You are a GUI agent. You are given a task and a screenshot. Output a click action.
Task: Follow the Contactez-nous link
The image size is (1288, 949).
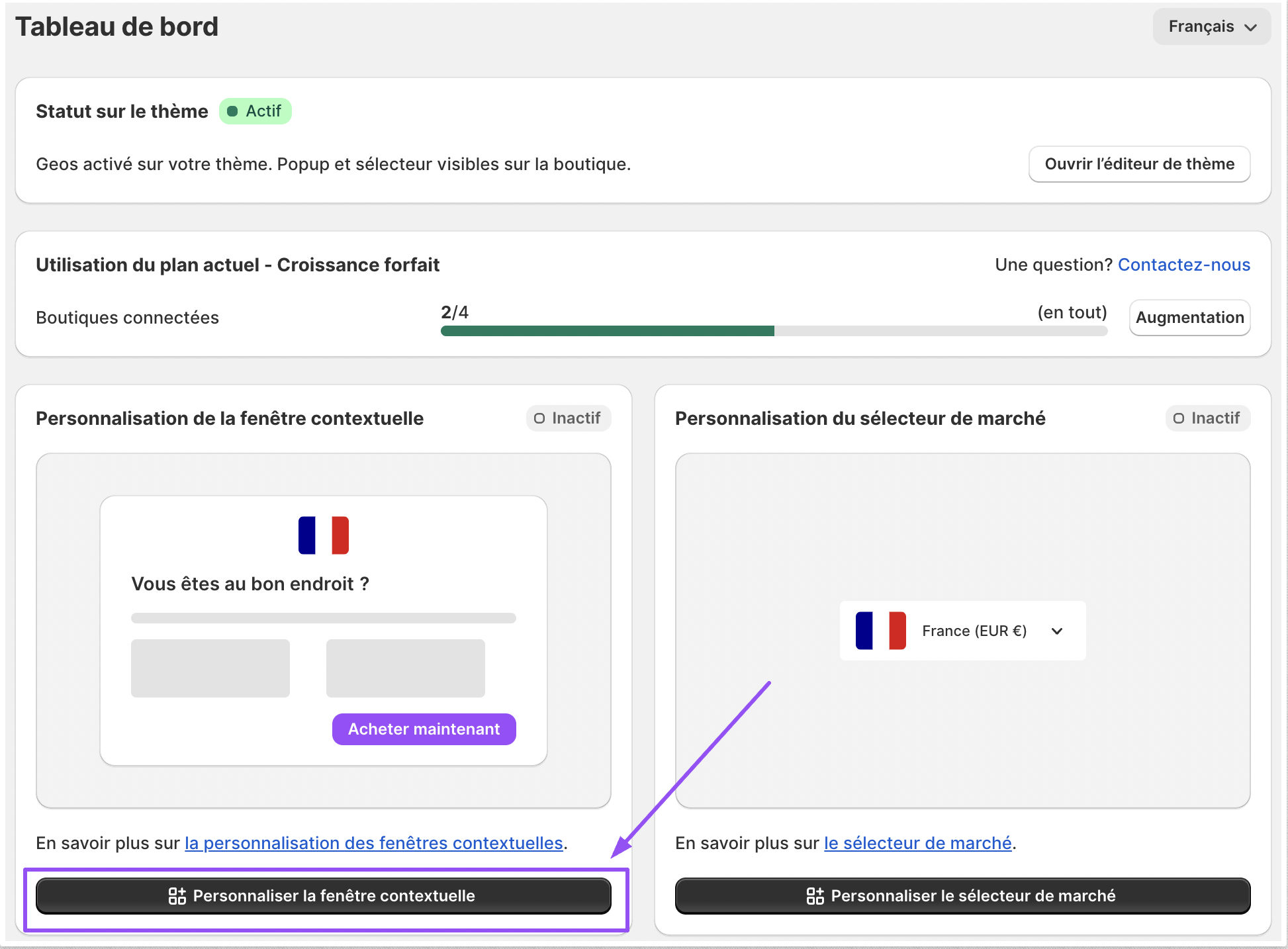[x=1183, y=265]
